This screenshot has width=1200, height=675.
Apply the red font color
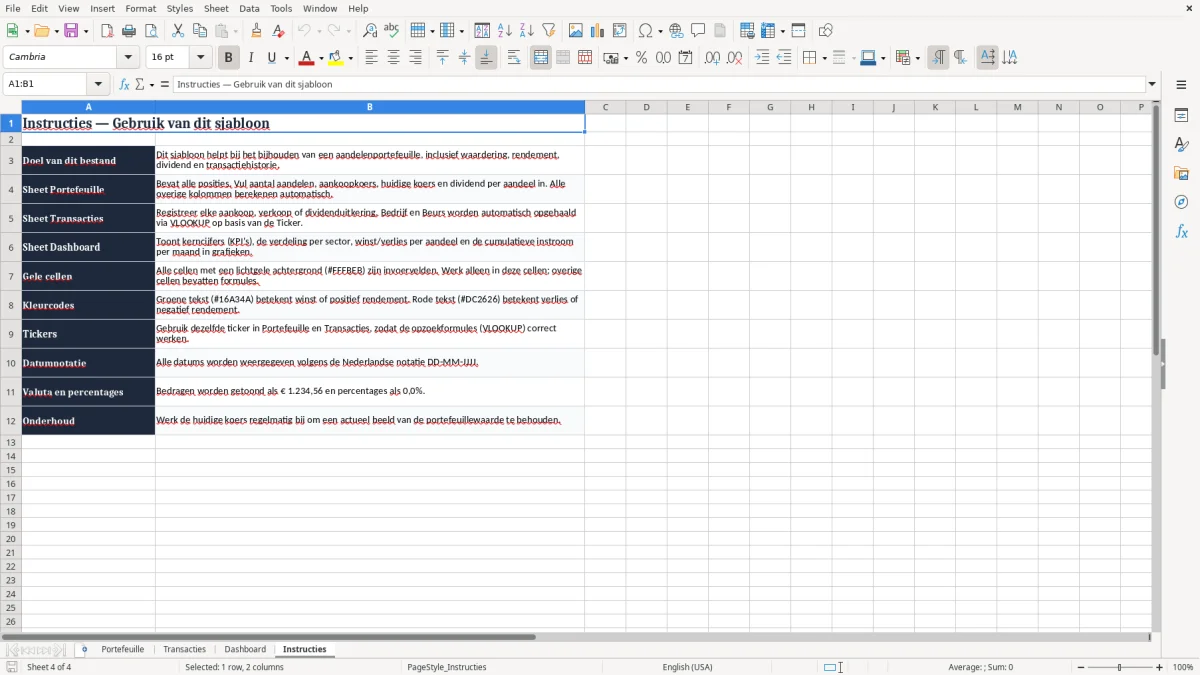click(x=307, y=58)
